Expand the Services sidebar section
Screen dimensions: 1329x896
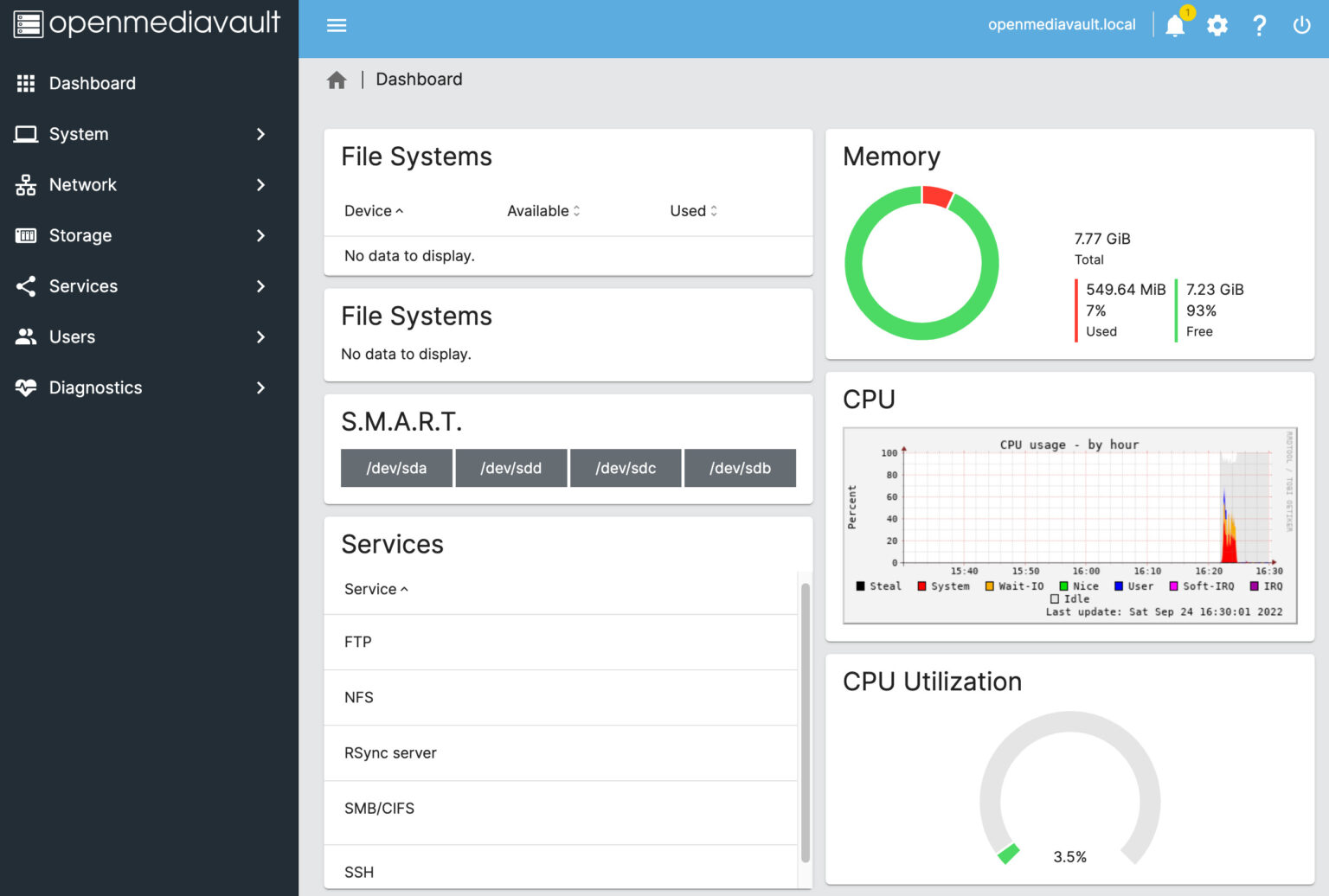[83, 286]
